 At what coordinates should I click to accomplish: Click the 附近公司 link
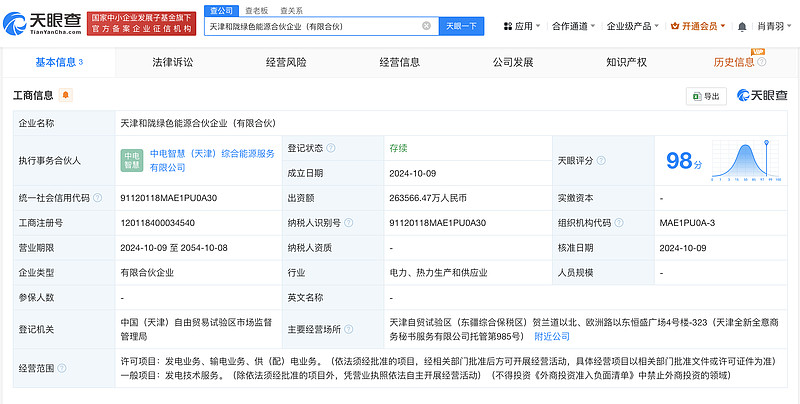coord(552,336)
